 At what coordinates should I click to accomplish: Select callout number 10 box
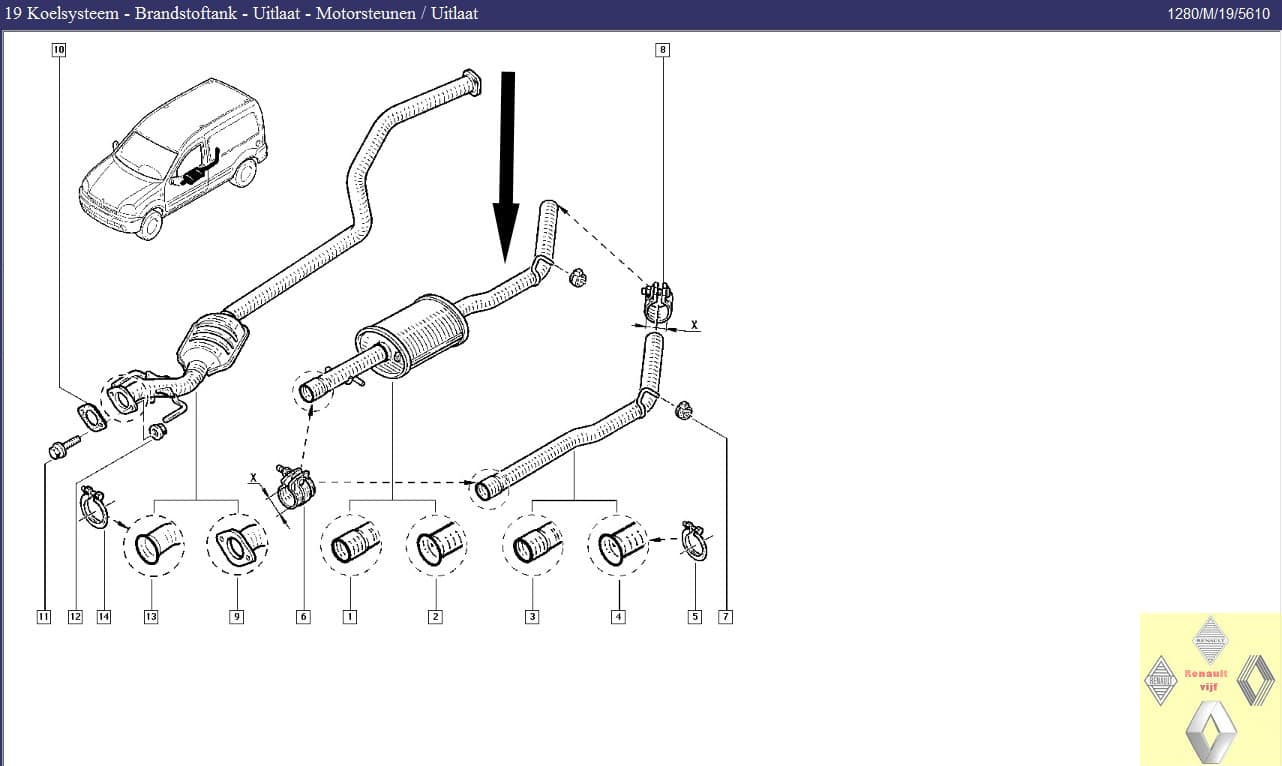click(x=59, y=49)
